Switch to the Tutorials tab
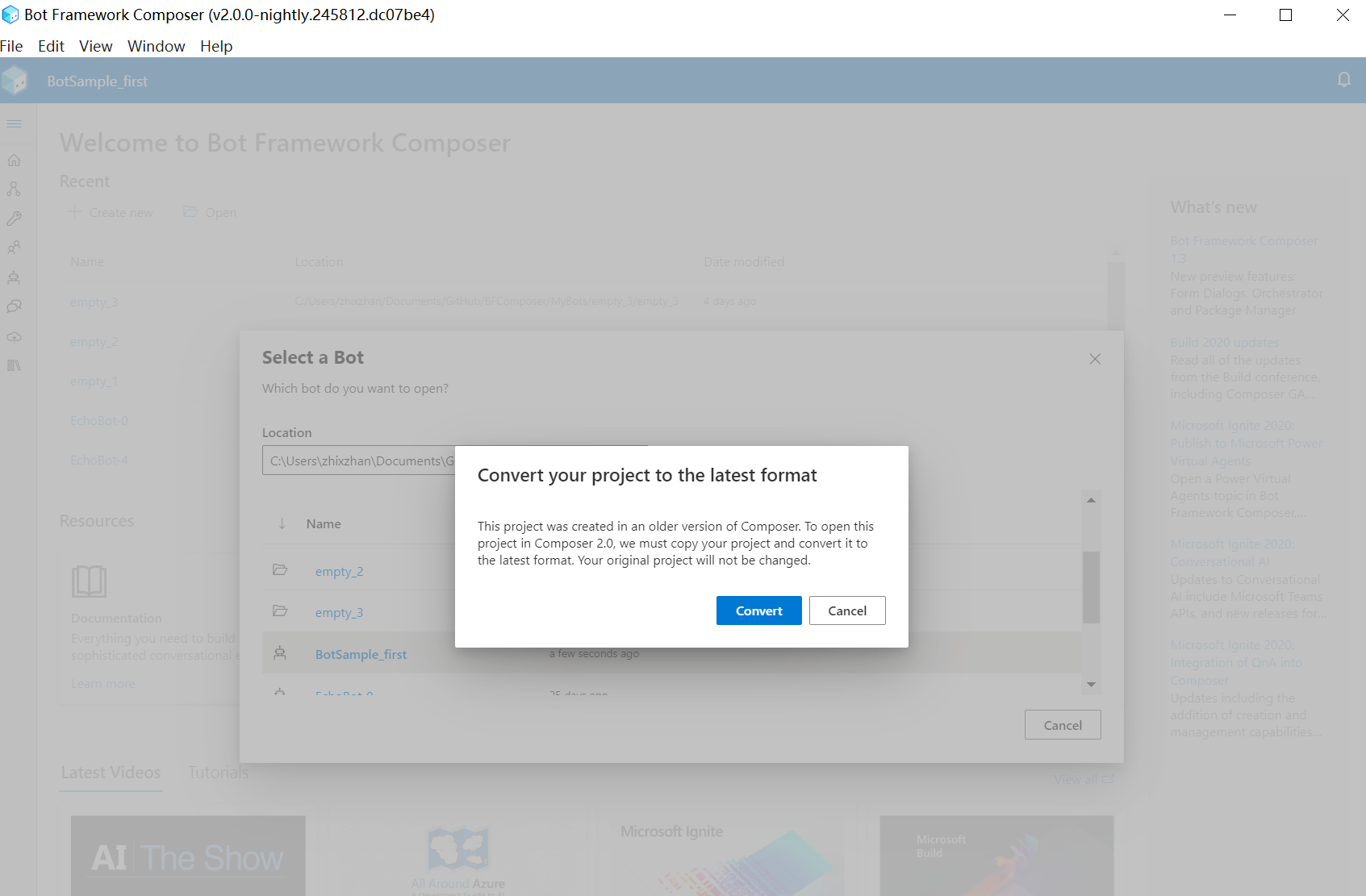The width and height of the screenshot is (1366, 896). click(x=217, y=772)
